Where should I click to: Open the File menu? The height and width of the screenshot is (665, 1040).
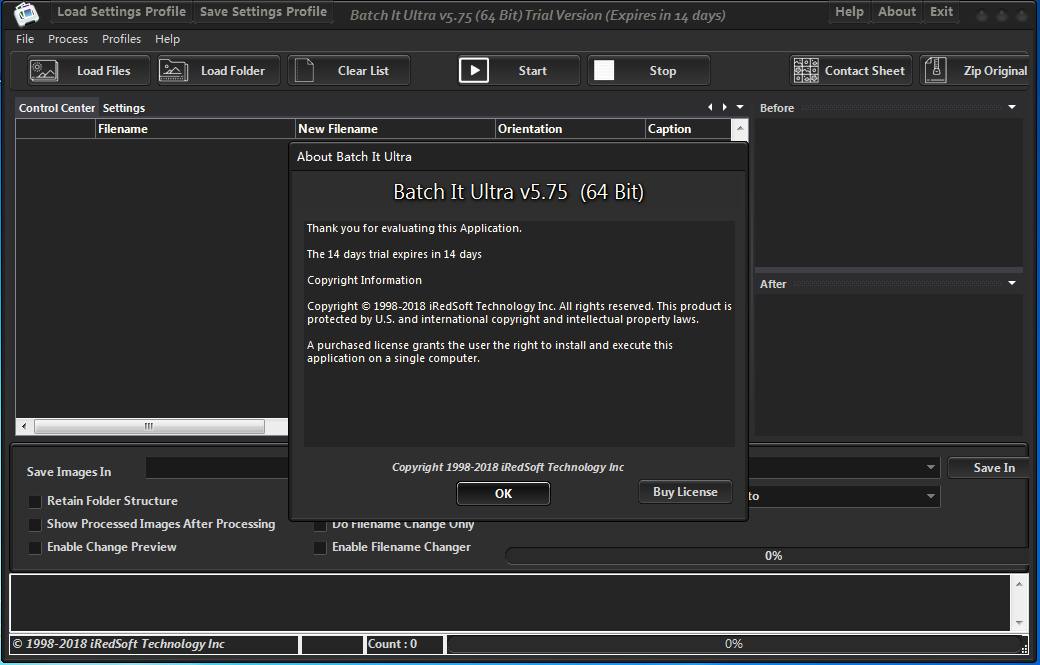coord(25,39)
